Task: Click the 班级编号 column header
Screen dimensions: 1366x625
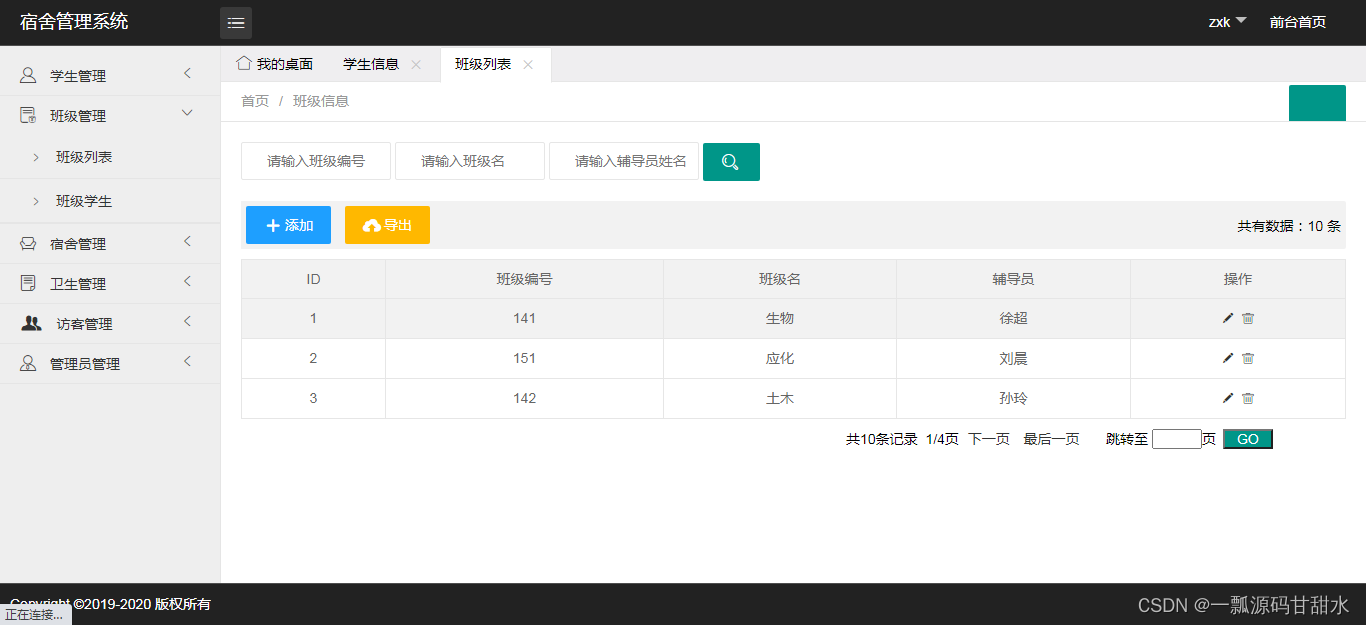Action: click(524, 279)
